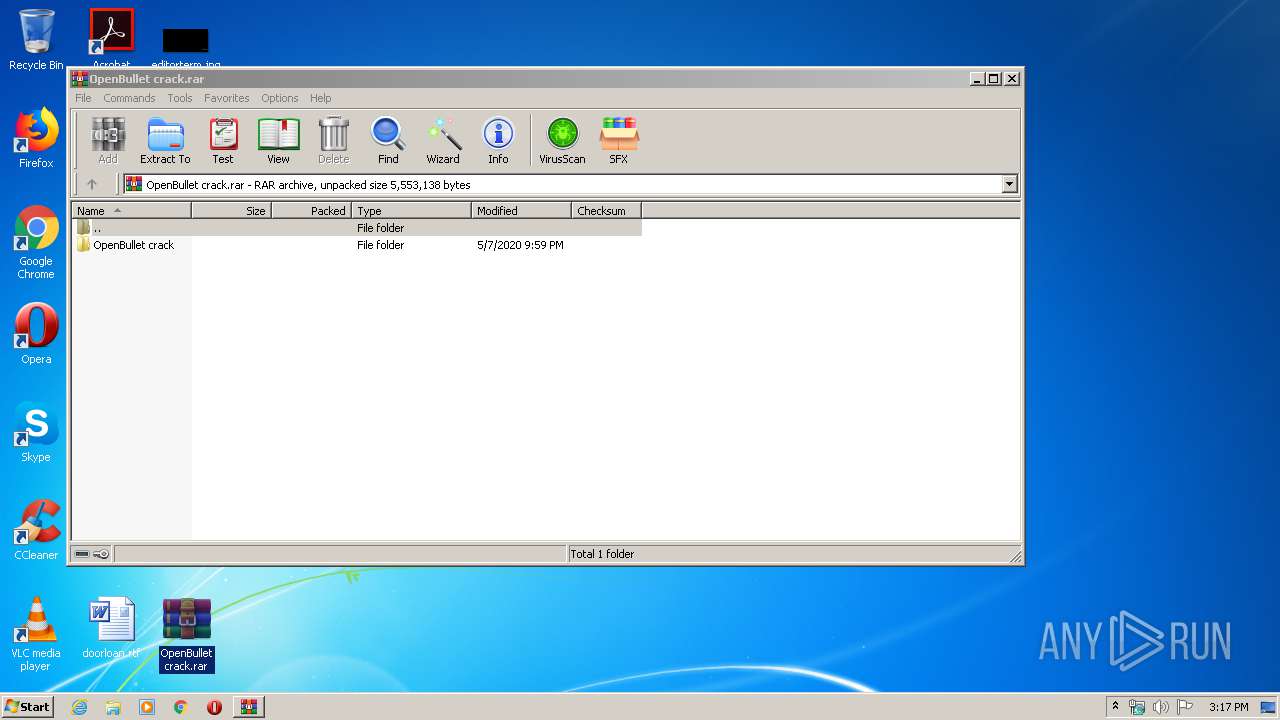Sort by the Type column header

click(x=411, y=211)
